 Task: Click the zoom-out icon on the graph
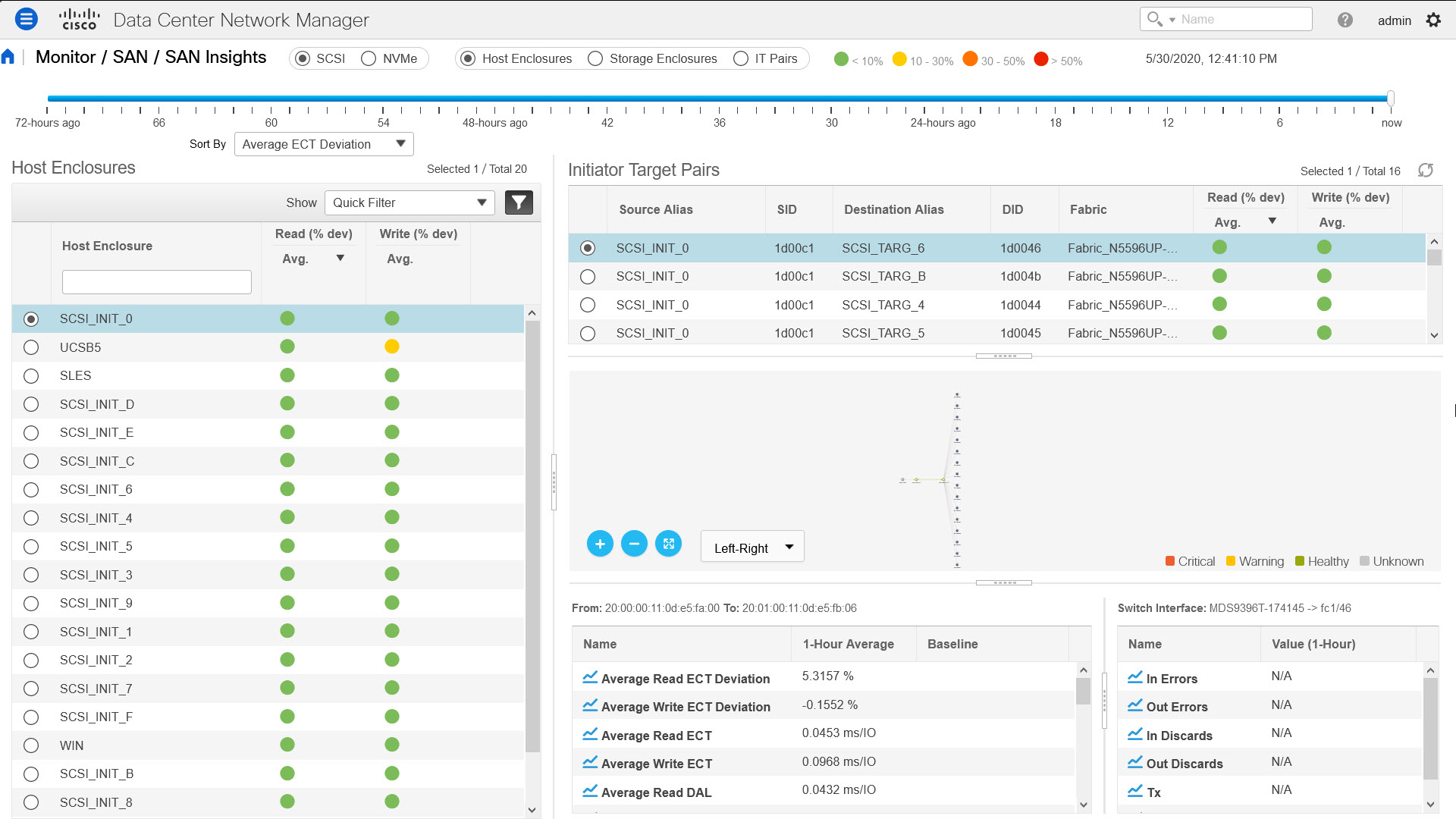coord(633,544)
